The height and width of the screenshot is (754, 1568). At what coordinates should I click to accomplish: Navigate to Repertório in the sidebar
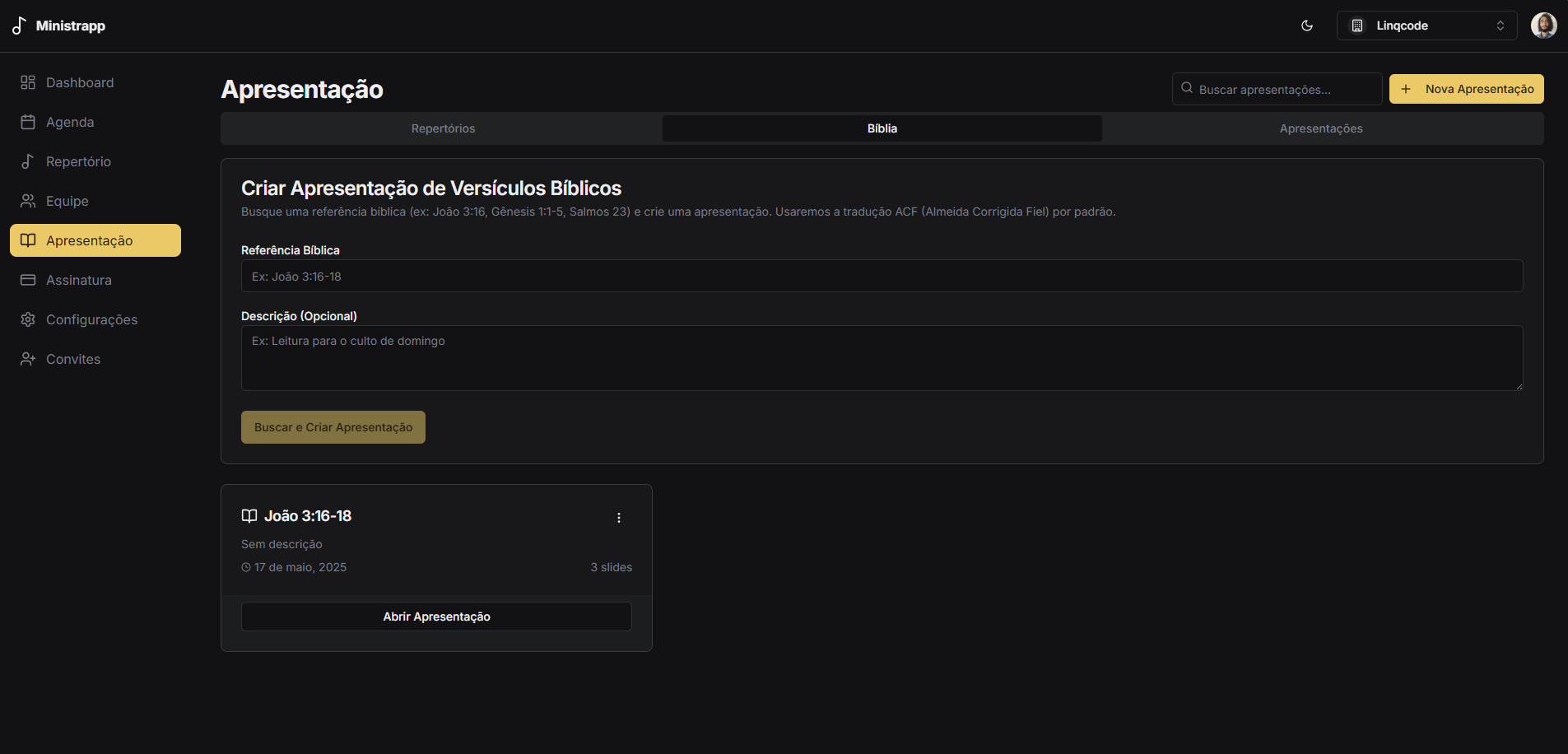[x=78, y=161]
